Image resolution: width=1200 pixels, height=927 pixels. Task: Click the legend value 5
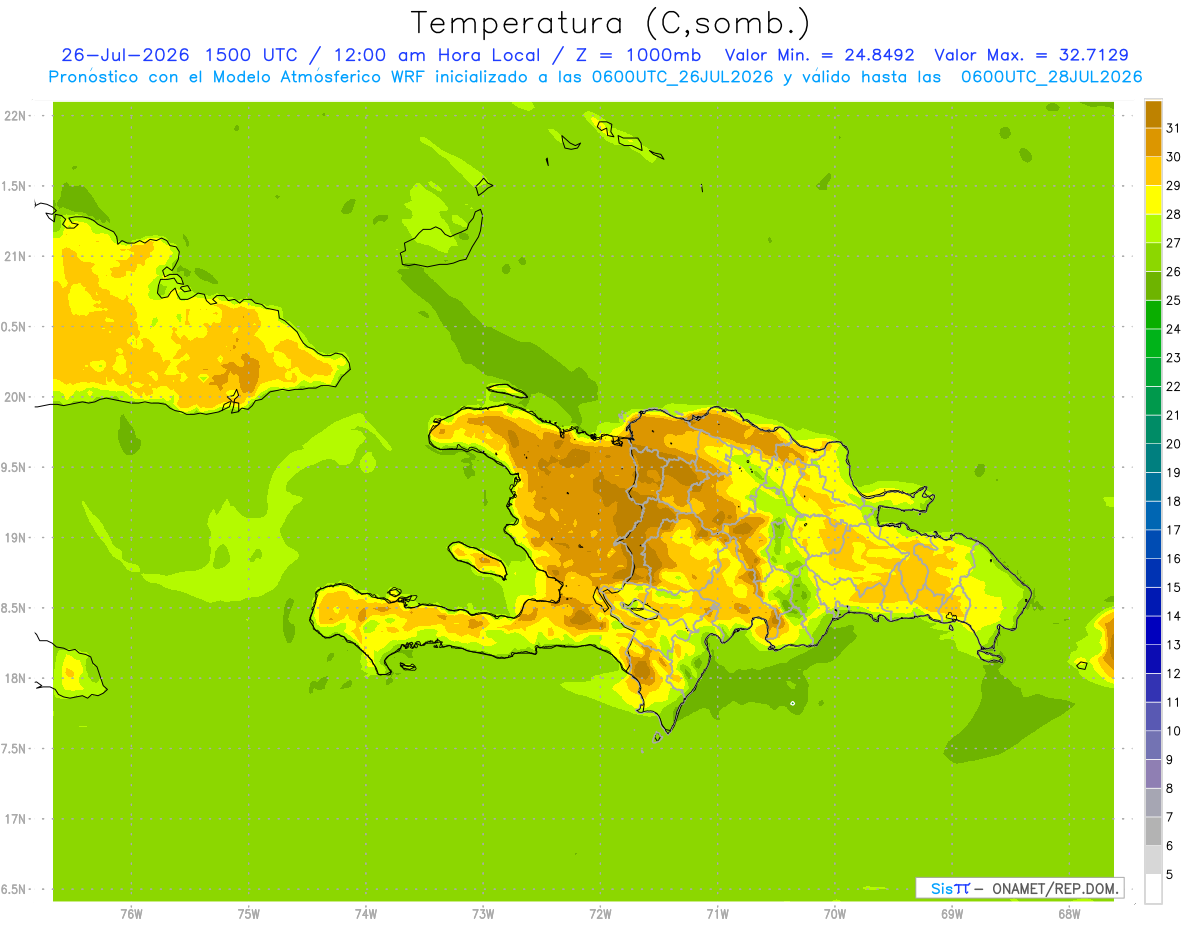pyautogui.click(x=1170, y=874)
